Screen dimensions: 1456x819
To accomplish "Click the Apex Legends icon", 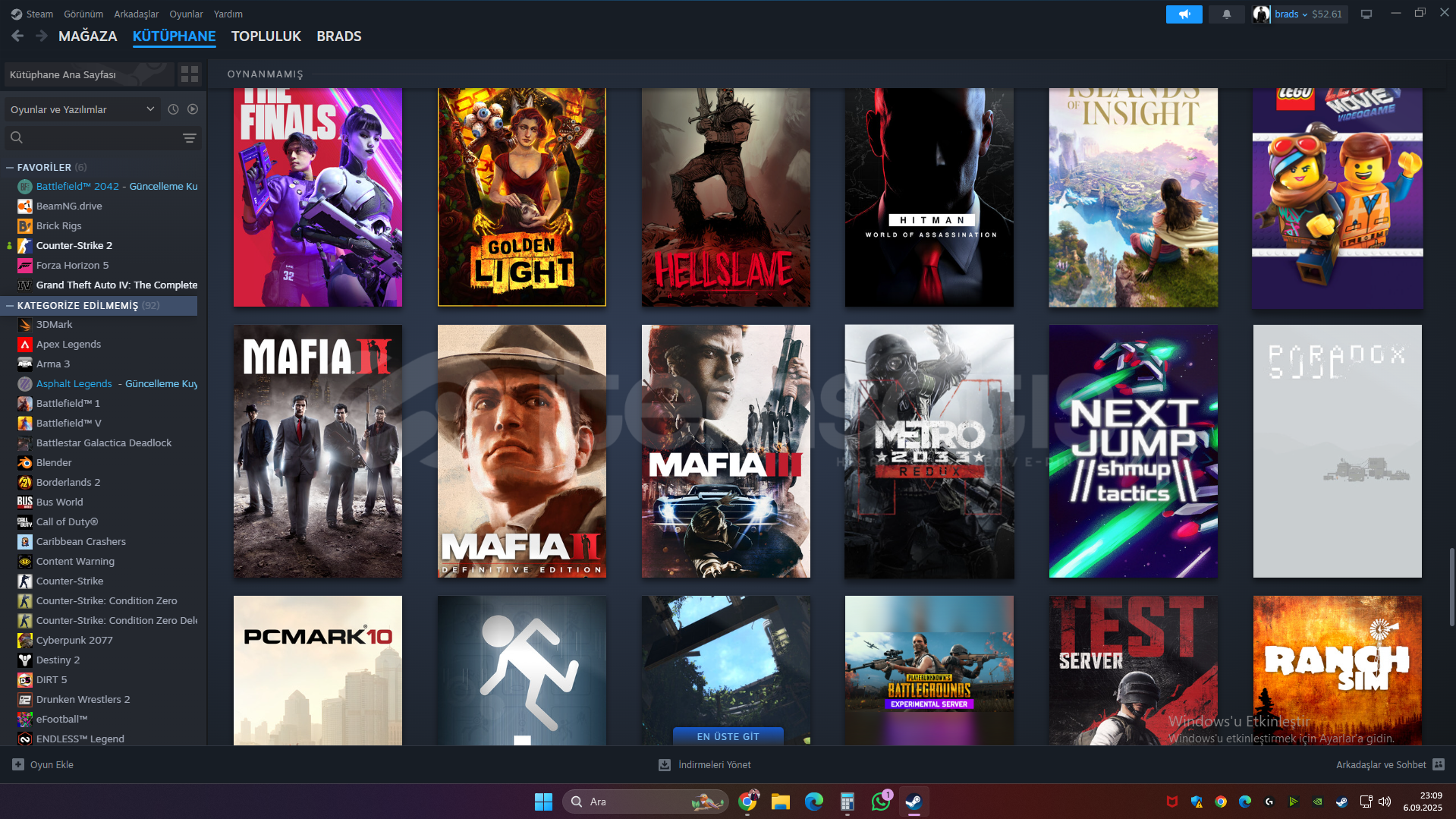I will (x=25, y=344).
